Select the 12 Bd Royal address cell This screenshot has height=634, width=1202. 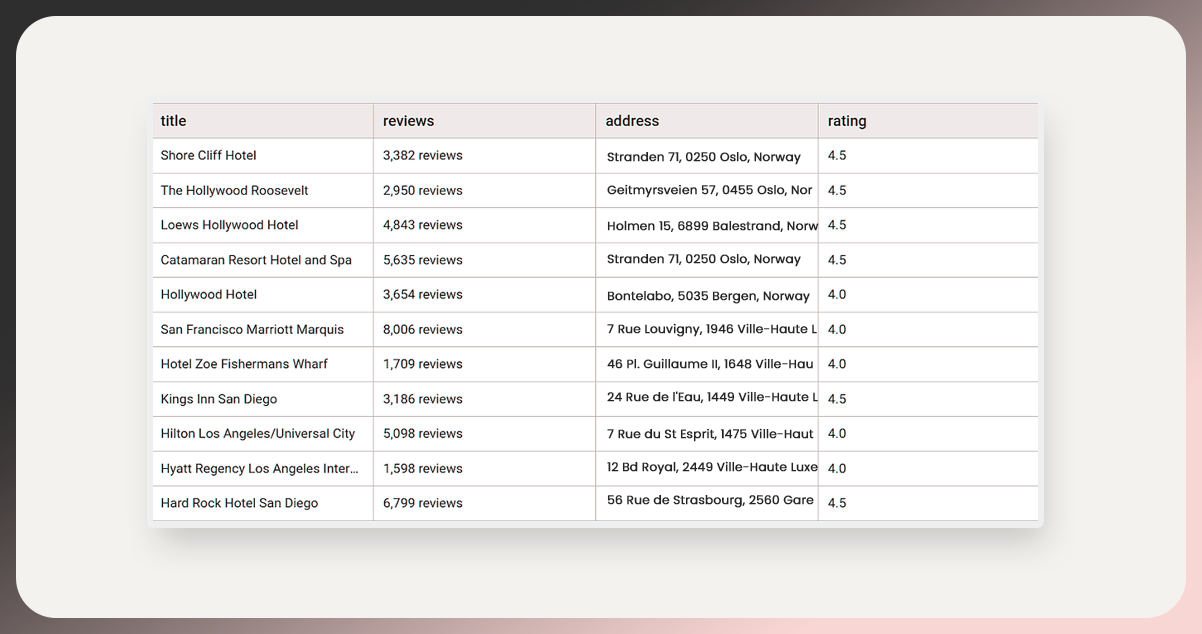pos(712,468)
